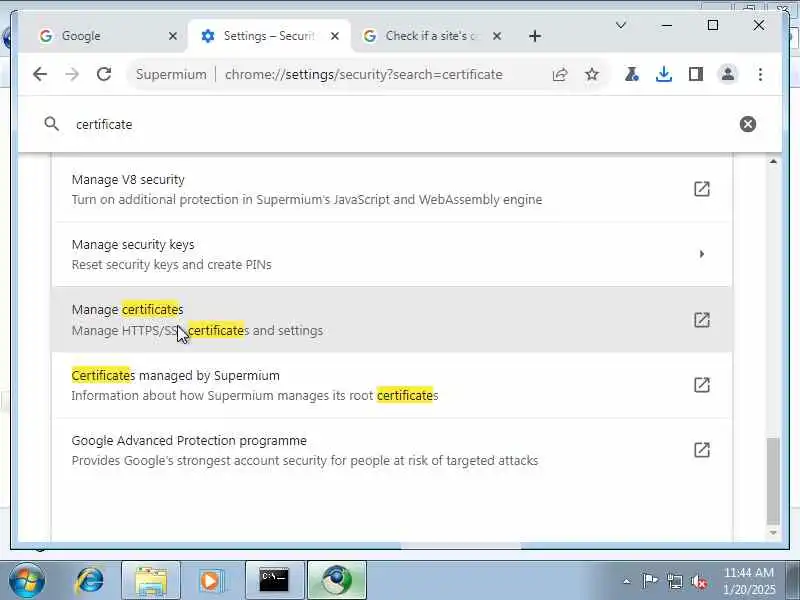Close the Google tab
Viewport: 800px width, 600px height.
click(173, 36)
